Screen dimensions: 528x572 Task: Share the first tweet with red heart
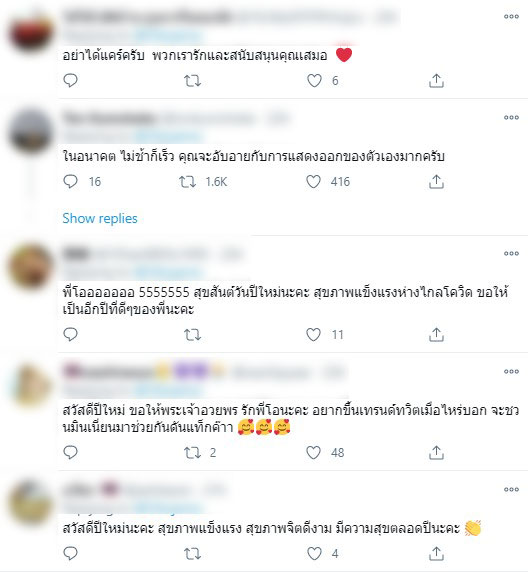(436, 81)
